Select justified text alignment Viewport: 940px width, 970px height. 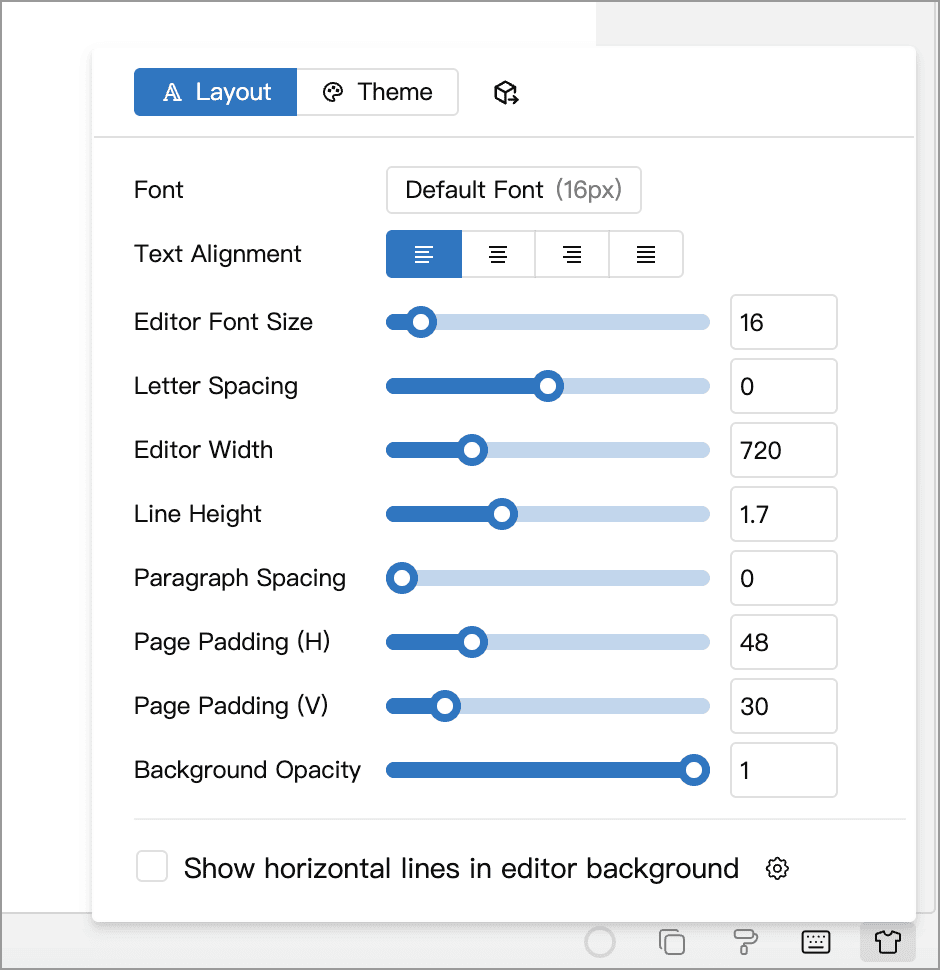646,254
